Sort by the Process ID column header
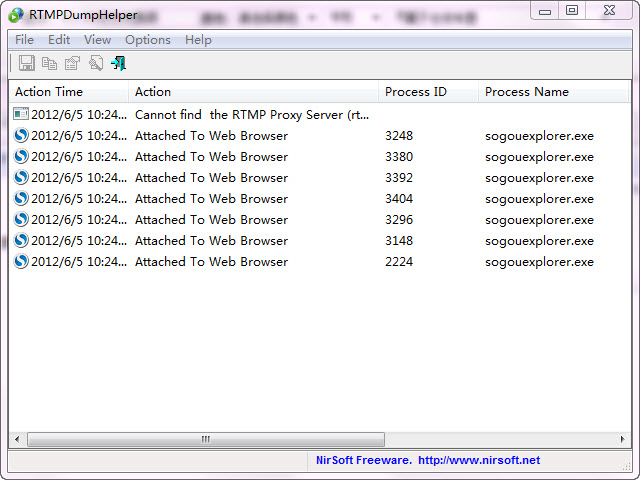640x480 pixels. [428, 92]
